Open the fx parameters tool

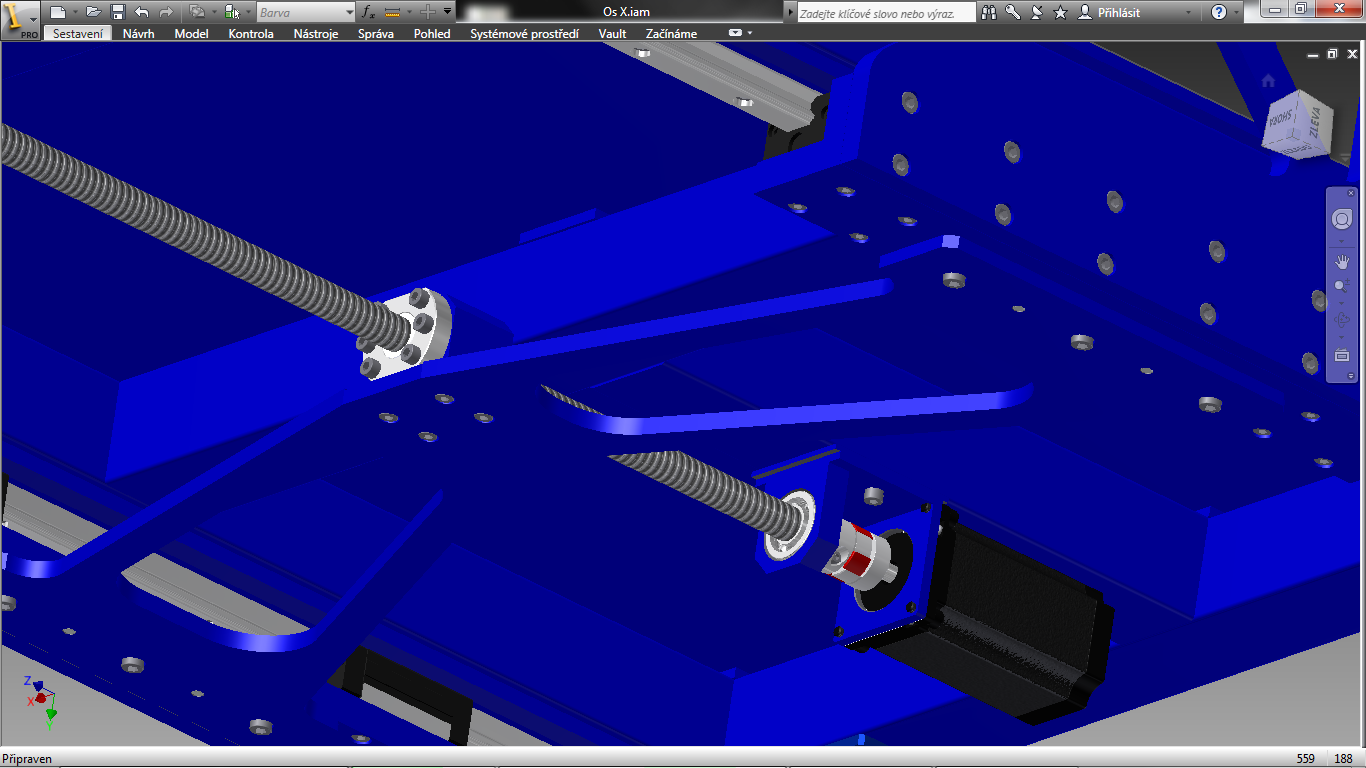coord(367,12)
